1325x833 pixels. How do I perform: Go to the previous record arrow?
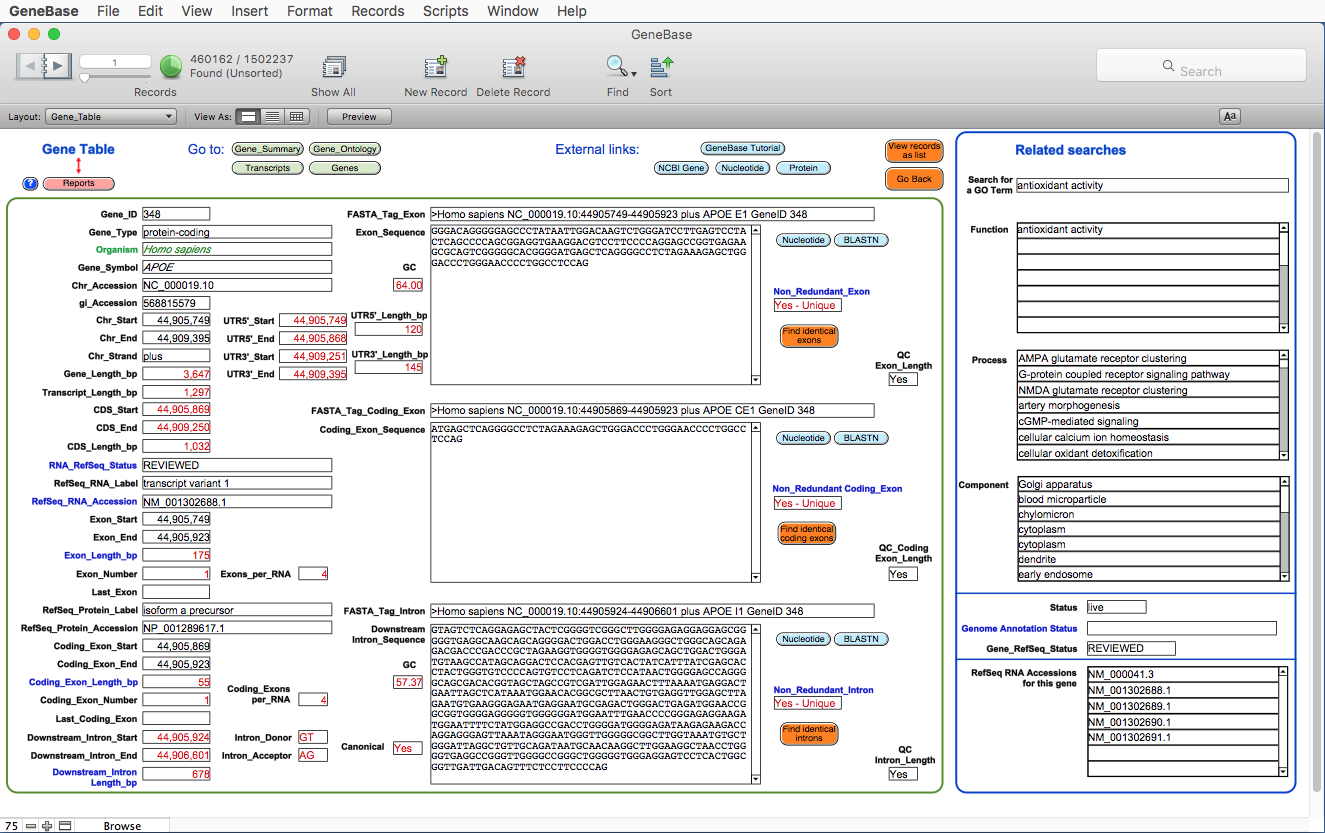point(31,66)
